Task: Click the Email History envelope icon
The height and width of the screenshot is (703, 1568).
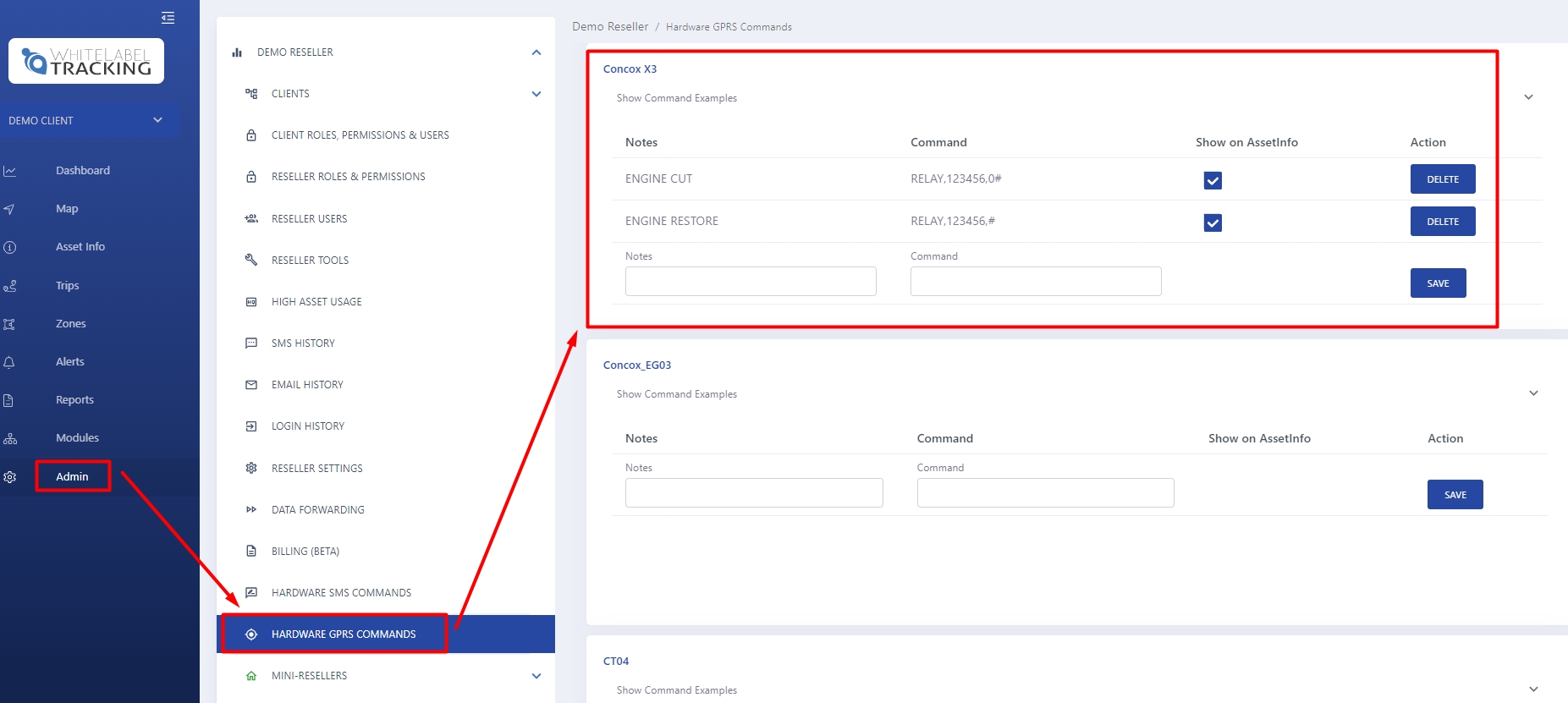Action: (x=251, y=385)
